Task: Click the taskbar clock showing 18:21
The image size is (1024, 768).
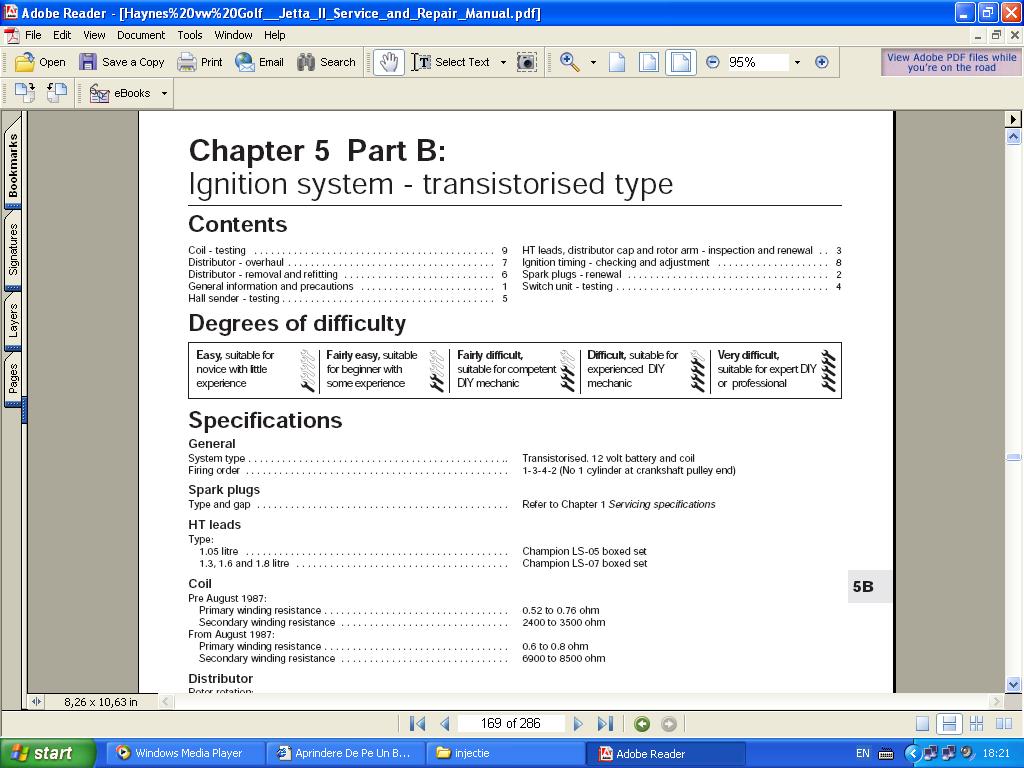Action: [x=996, y=753]
